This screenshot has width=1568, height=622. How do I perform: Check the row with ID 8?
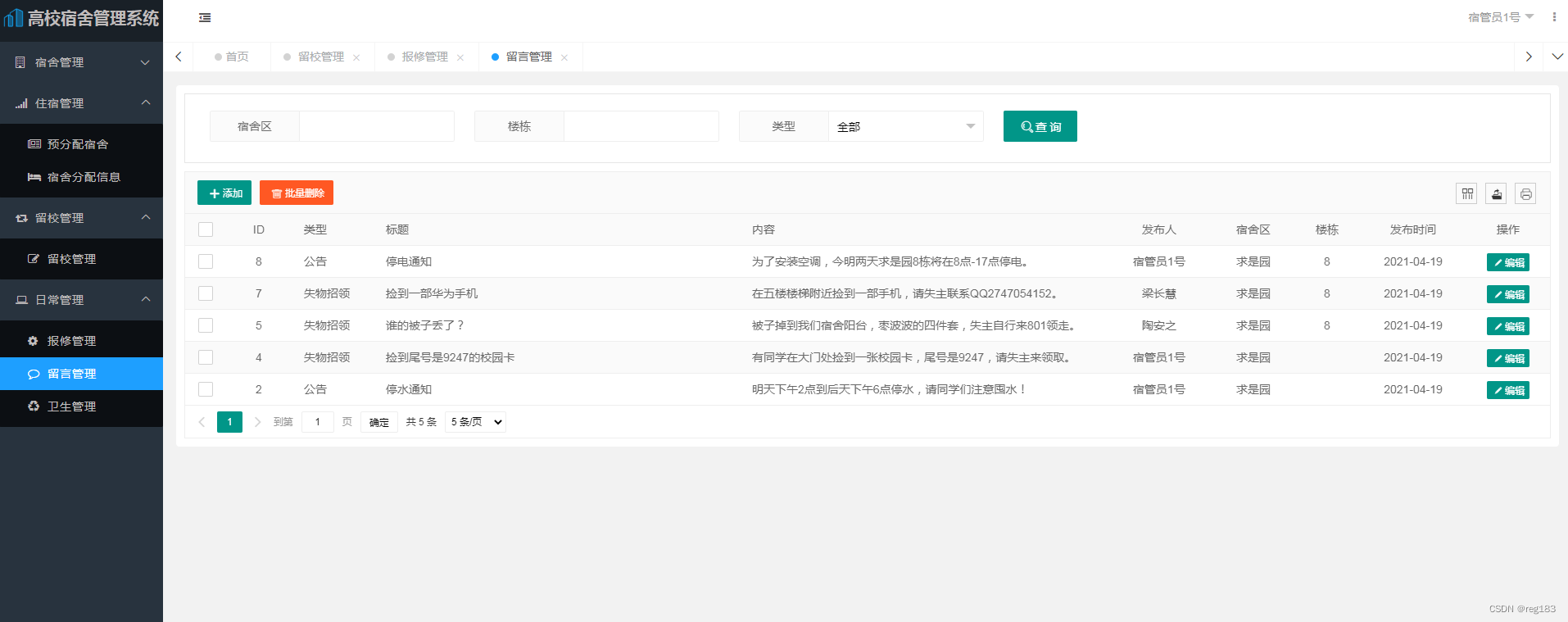[206, 261]
